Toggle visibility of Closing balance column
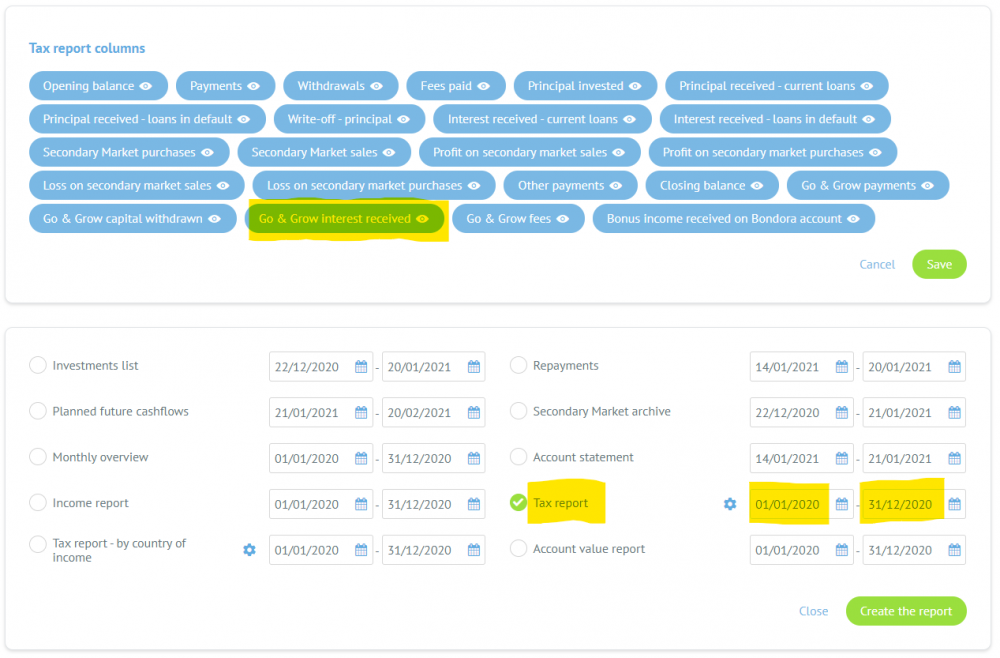This screenshot has width=1000, height=658. pos(757,186)
